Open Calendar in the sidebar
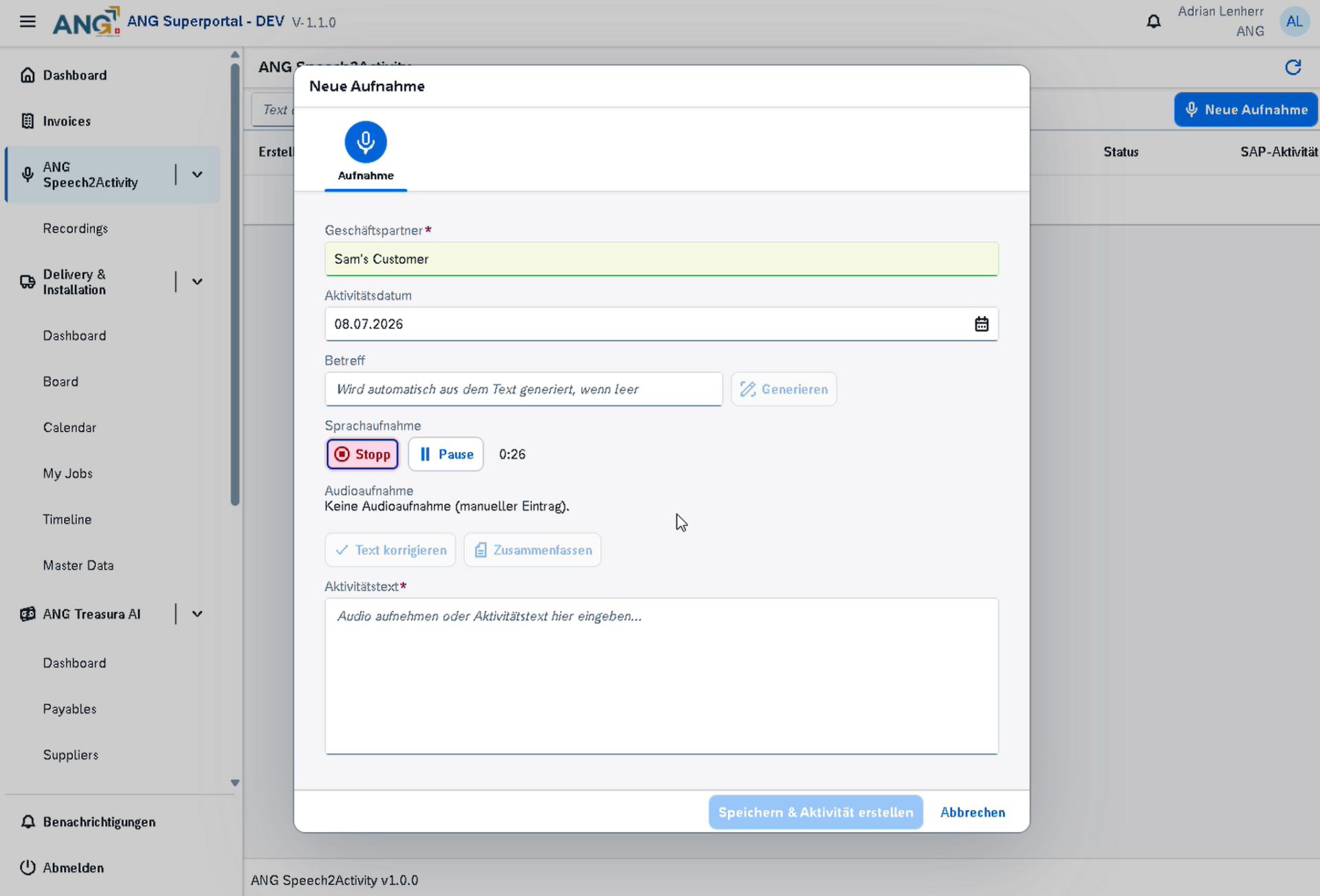The image size is (1320, 896). pyautogui.click(x=69, y=427)
